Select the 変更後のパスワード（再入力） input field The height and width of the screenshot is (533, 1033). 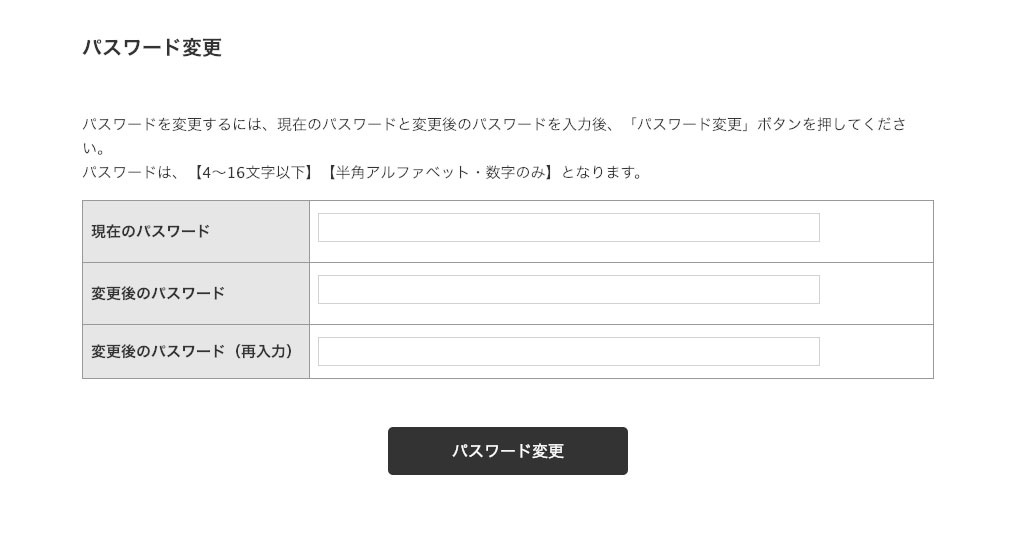pyautogui.click(x=568, y=352)
